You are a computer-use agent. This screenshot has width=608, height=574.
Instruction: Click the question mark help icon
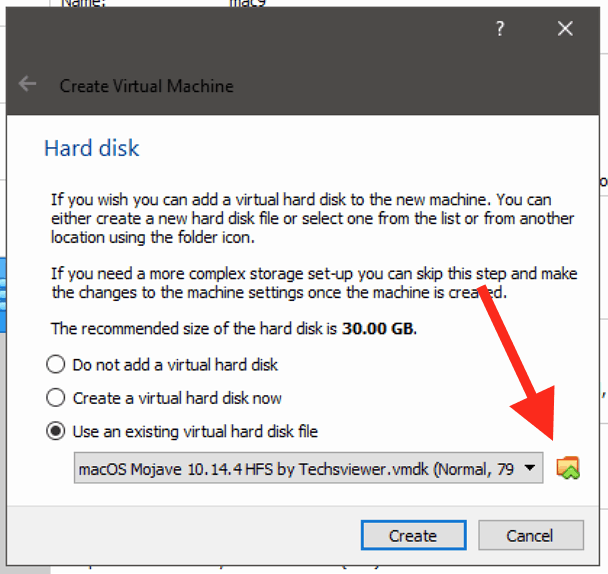pos(500,30)
